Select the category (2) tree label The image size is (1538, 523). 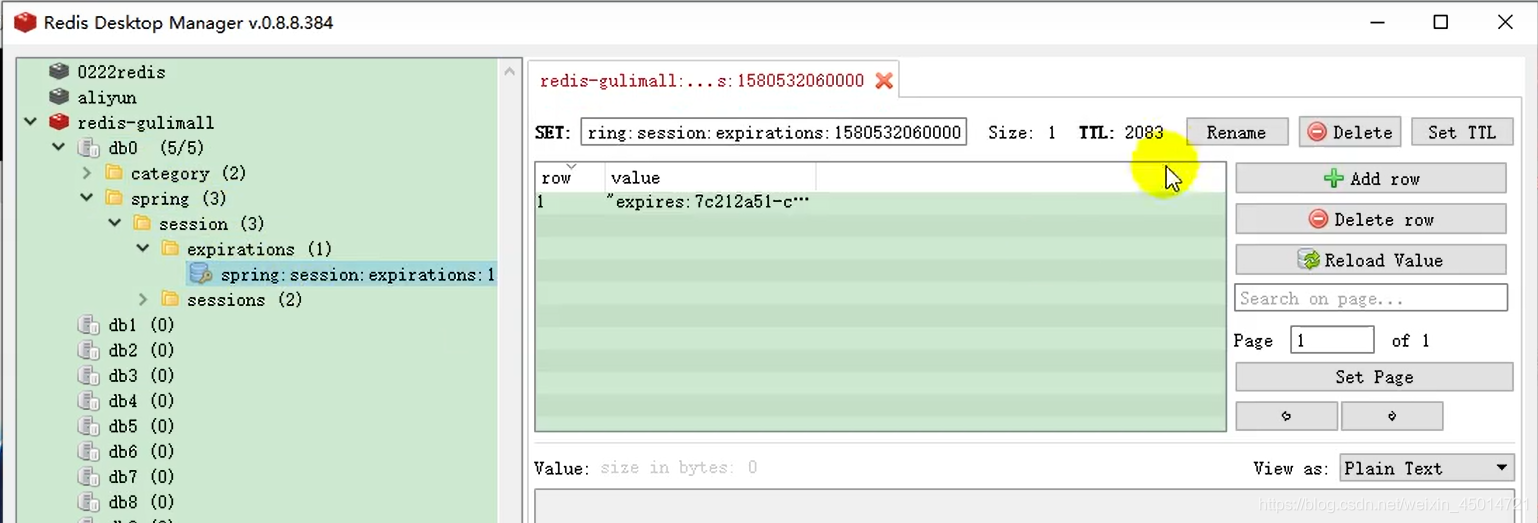[x=188, y=173]
